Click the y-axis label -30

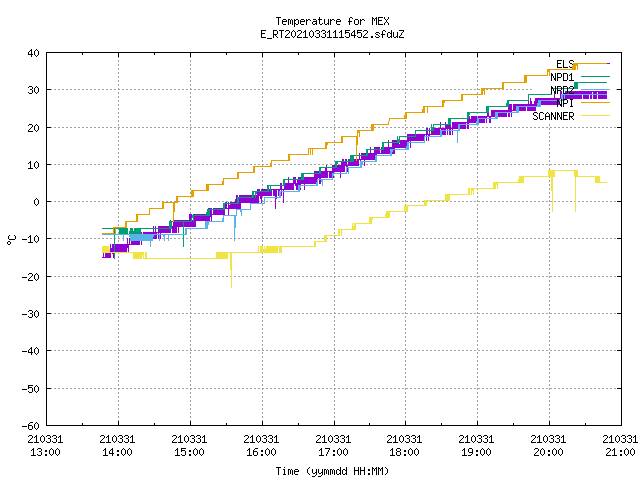point(31,314)
